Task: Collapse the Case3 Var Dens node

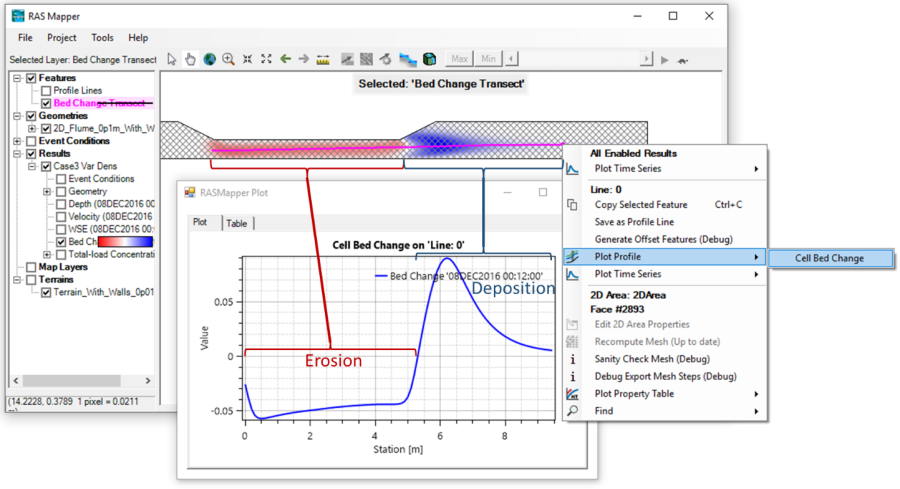Action: [32, 166]
